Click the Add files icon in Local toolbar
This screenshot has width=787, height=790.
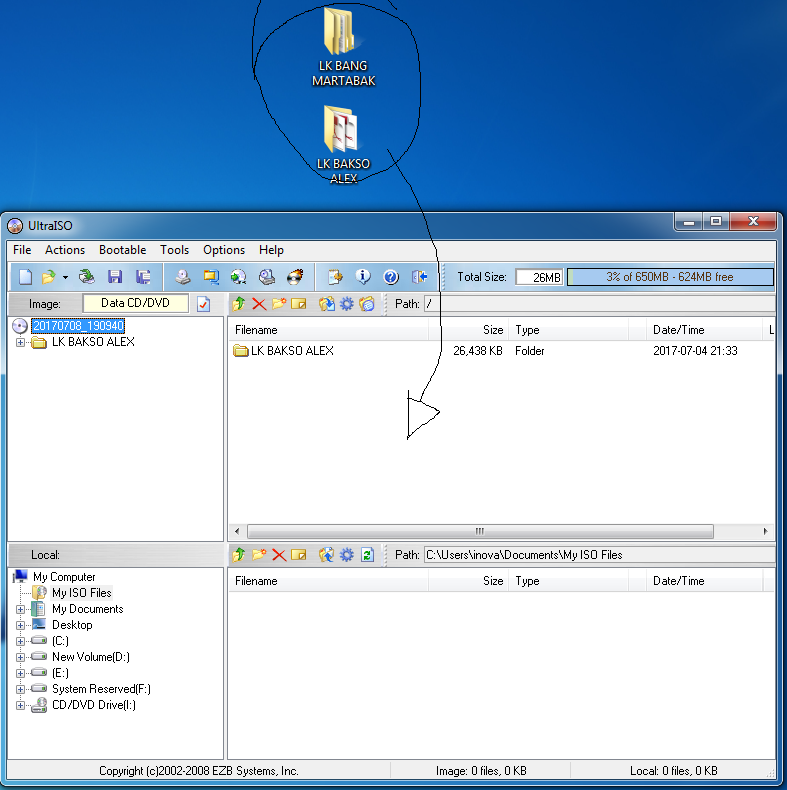(x=326, y=555)
